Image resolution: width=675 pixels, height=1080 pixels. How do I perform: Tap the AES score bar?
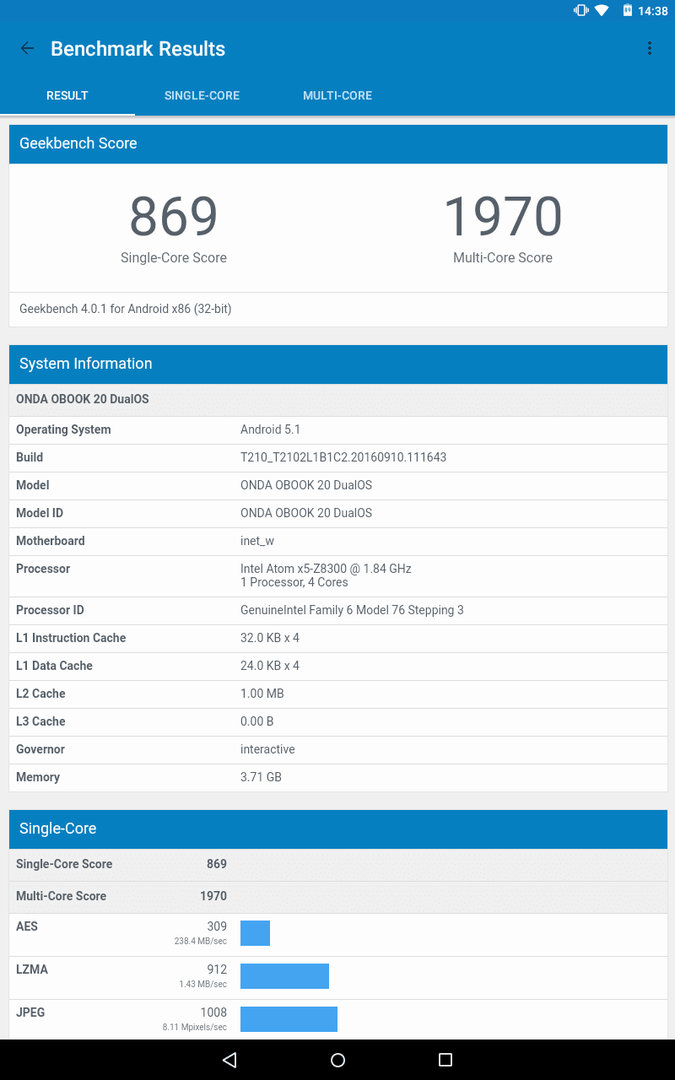point(255,933)
